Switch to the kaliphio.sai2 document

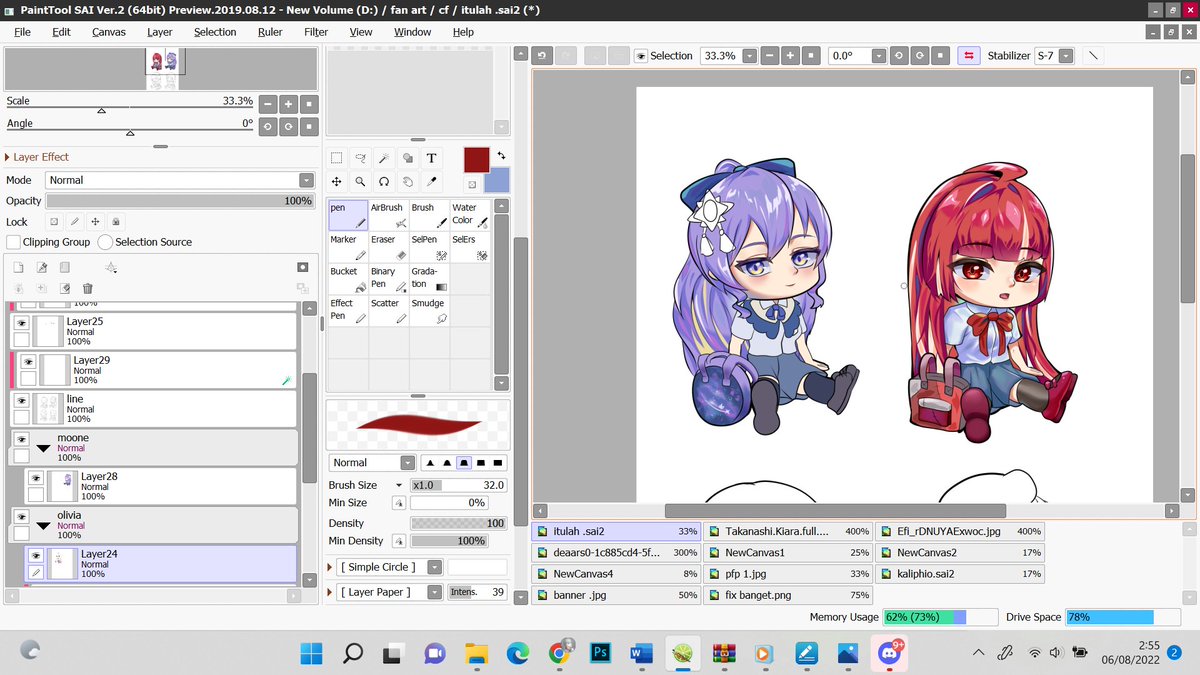click(x=961, y=574)
